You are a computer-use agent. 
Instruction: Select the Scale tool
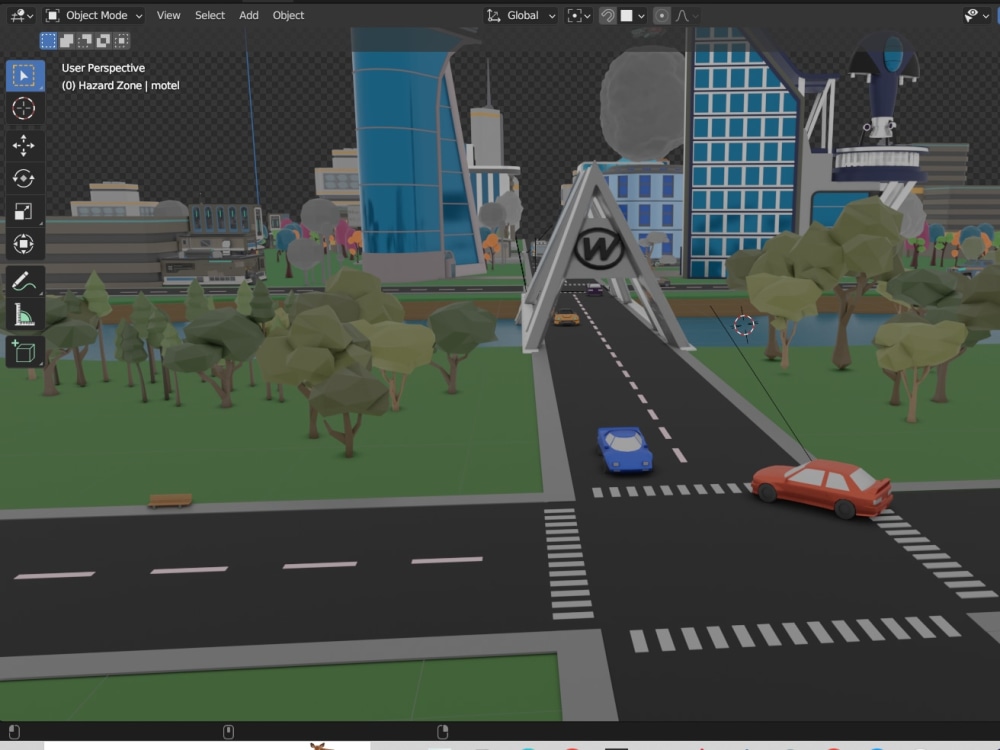tap(24, 211)
